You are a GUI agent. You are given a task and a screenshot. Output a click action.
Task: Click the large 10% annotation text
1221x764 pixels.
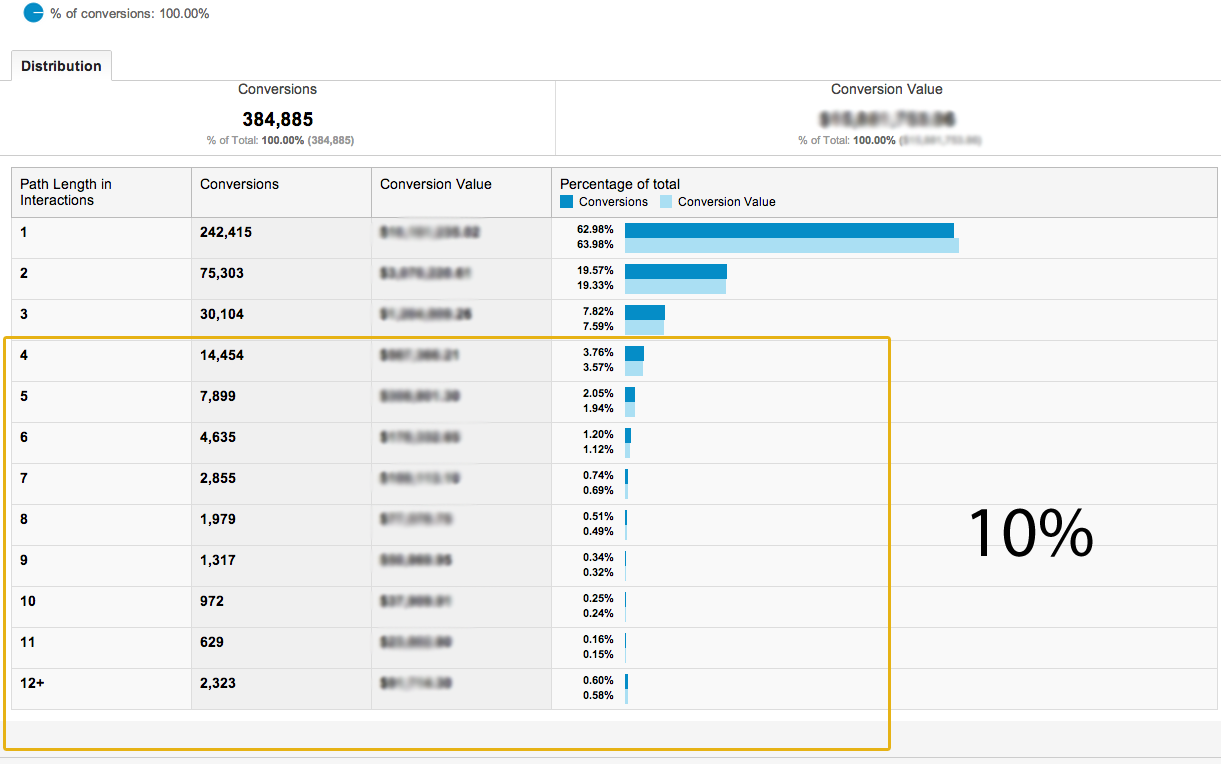pos(1030,533)
